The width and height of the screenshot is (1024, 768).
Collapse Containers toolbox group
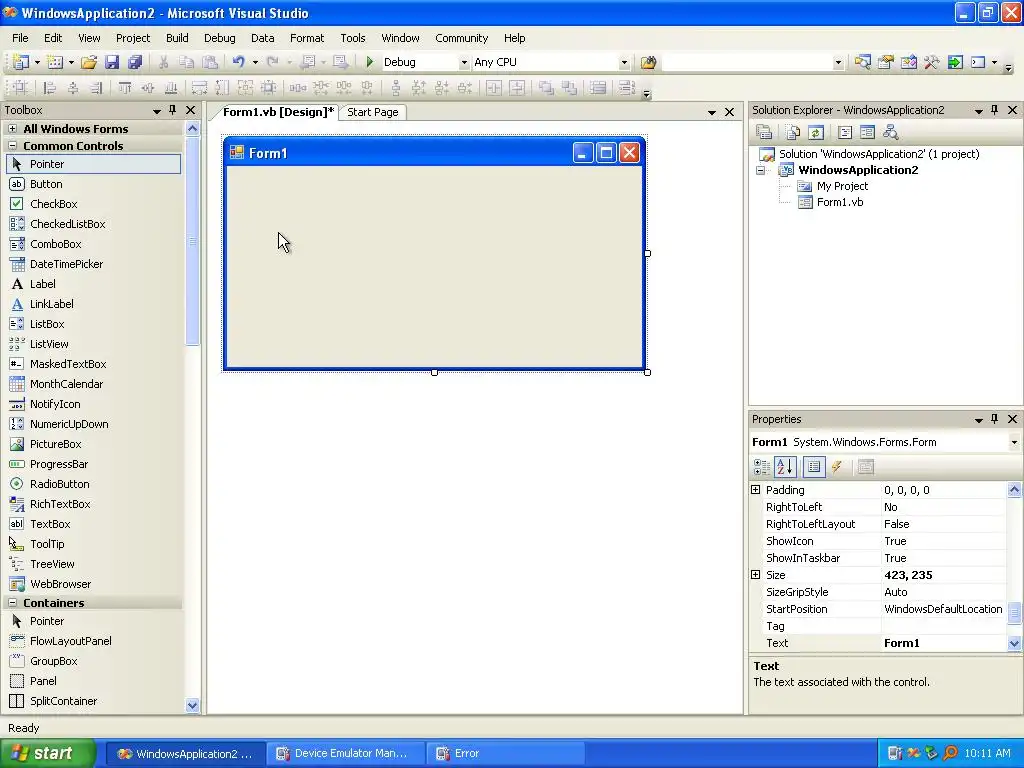12,603
